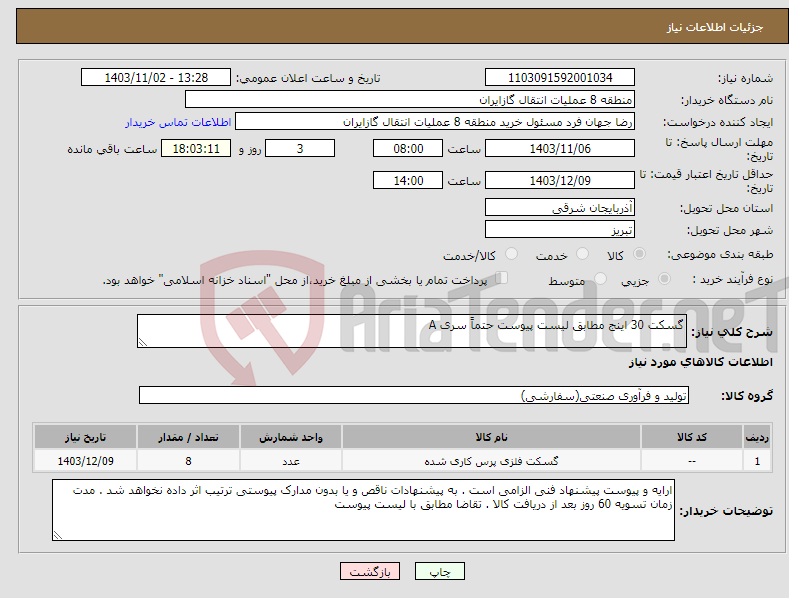This screenshot has width=789, height=598.
Task: Click response deadline date 1403/11/06
Action: 560,148
